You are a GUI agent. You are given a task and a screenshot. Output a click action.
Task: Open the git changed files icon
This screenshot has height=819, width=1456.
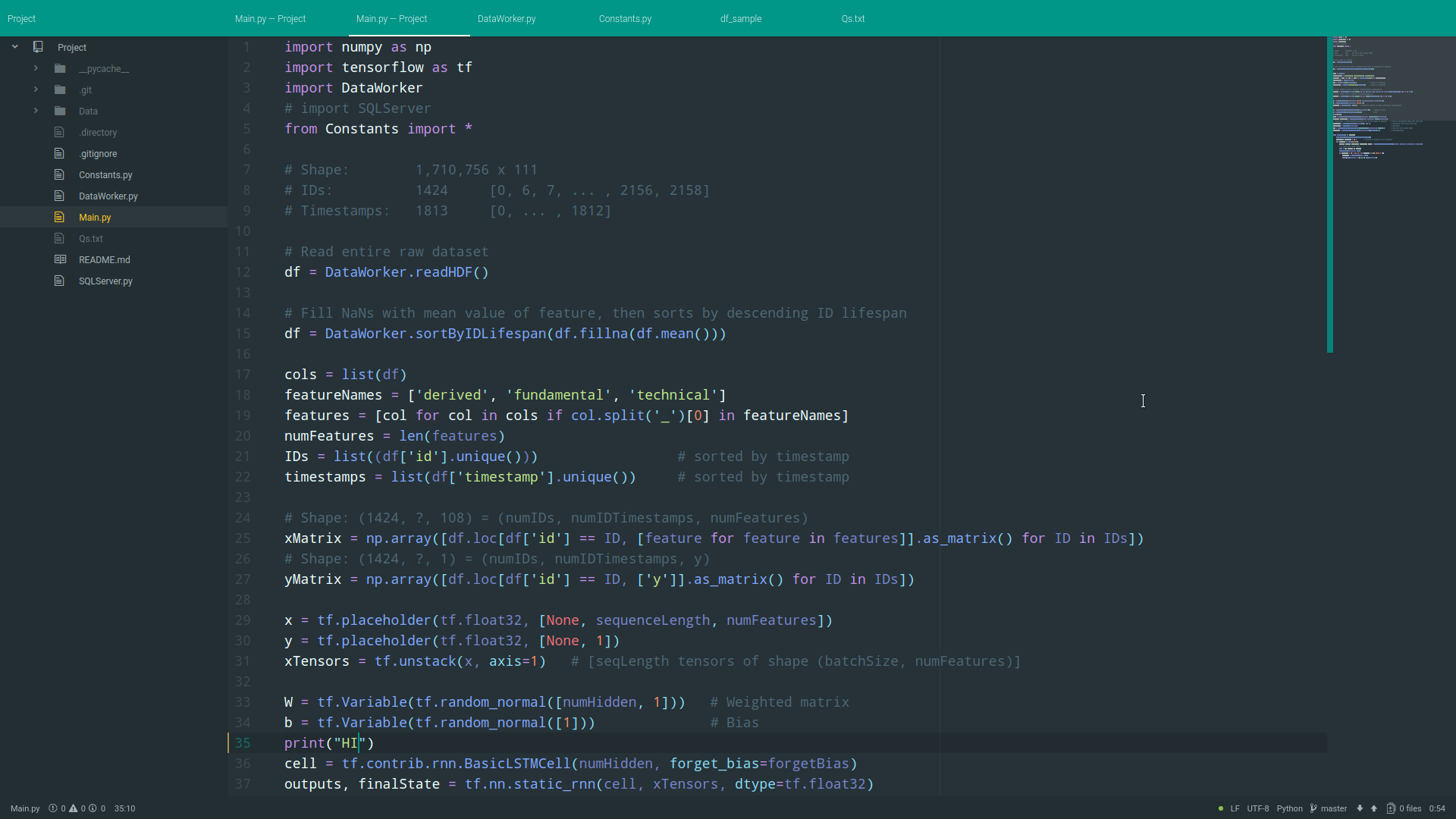coord(1391,808)
